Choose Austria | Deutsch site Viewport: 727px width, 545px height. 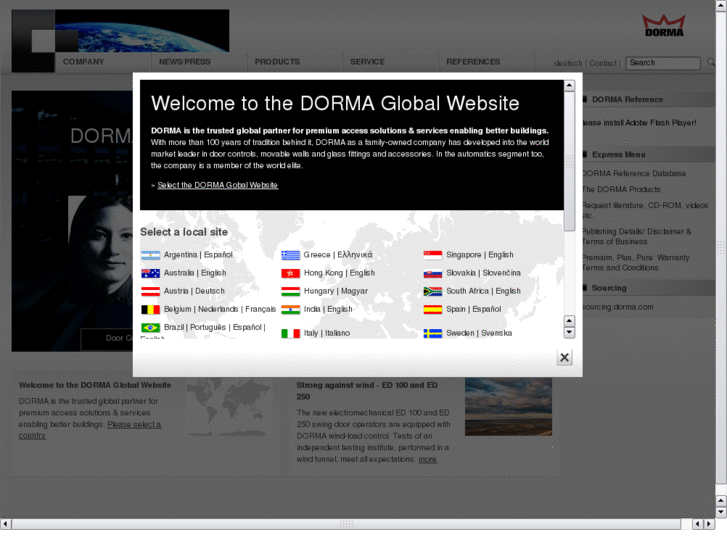coord(194,291)
